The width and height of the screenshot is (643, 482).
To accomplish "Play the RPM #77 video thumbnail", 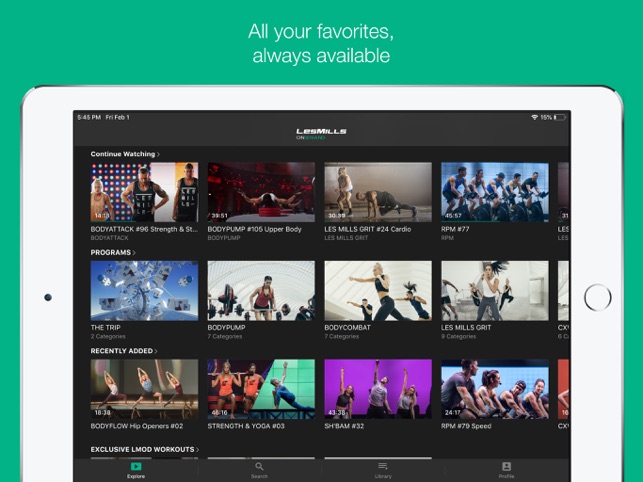I will (x=495, y=192).
